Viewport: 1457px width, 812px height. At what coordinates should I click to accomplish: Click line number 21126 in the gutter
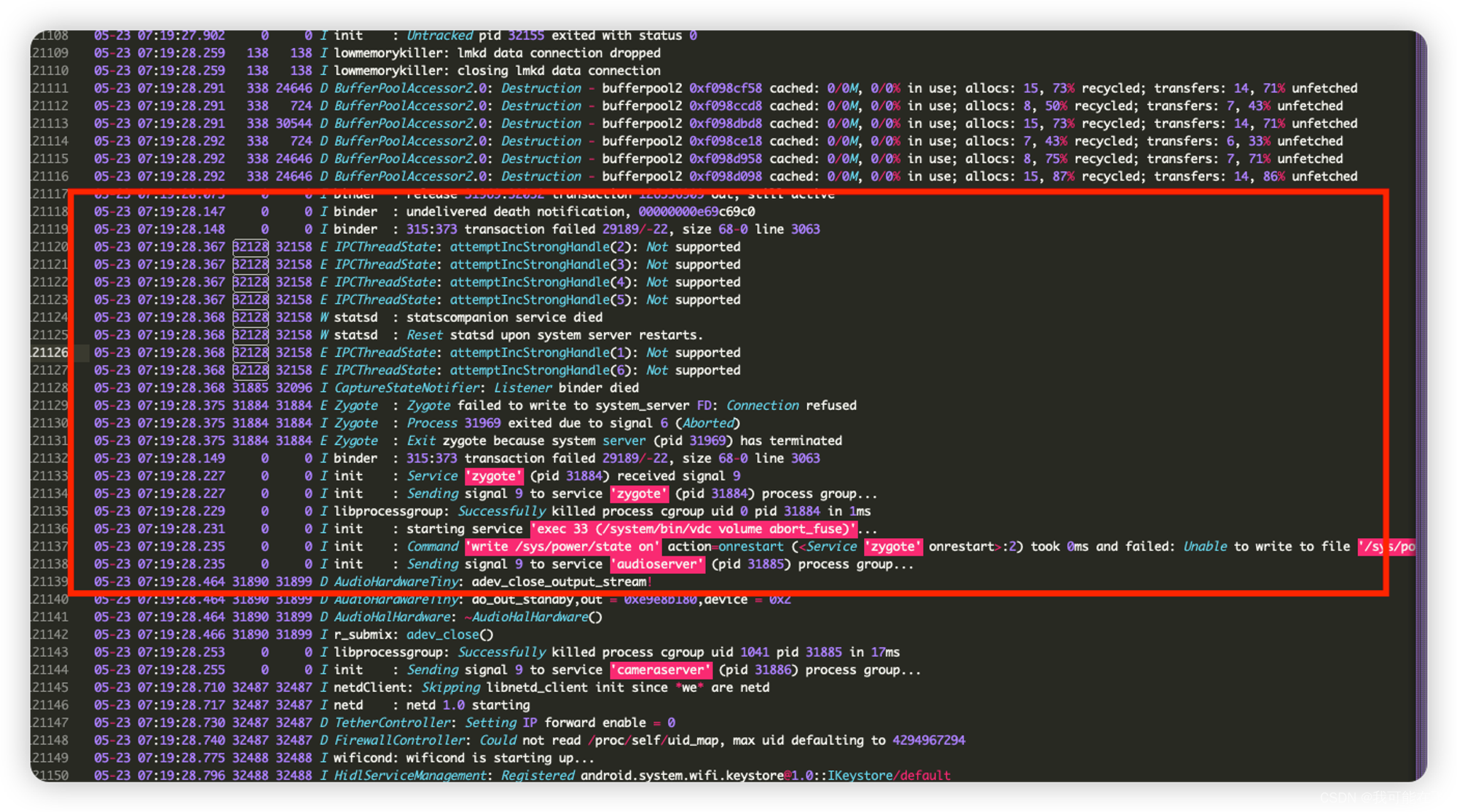(x=50, y=352)
